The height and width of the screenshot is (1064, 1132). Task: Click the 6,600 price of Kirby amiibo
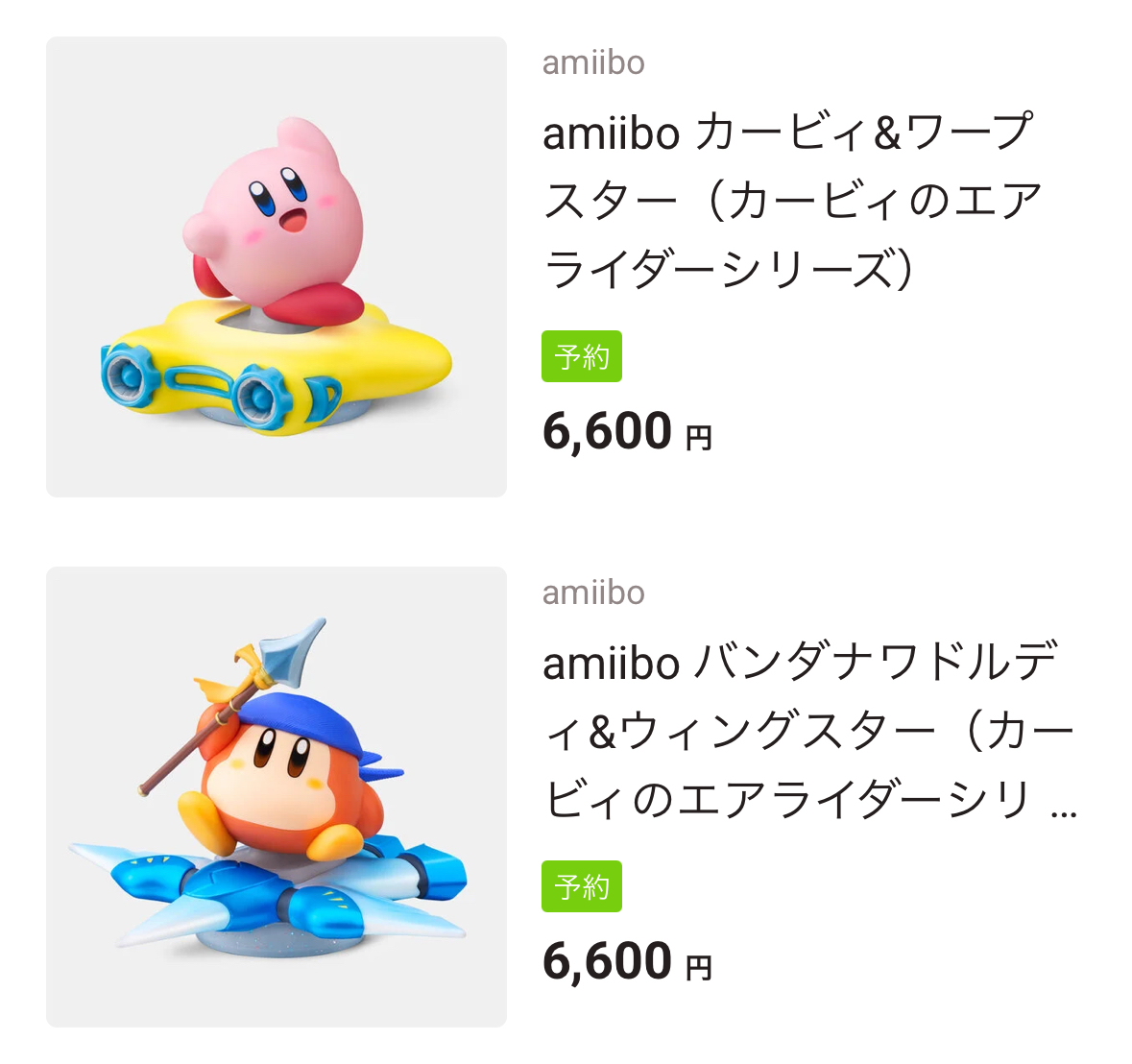pyautogui.click(x=607, y=430)
